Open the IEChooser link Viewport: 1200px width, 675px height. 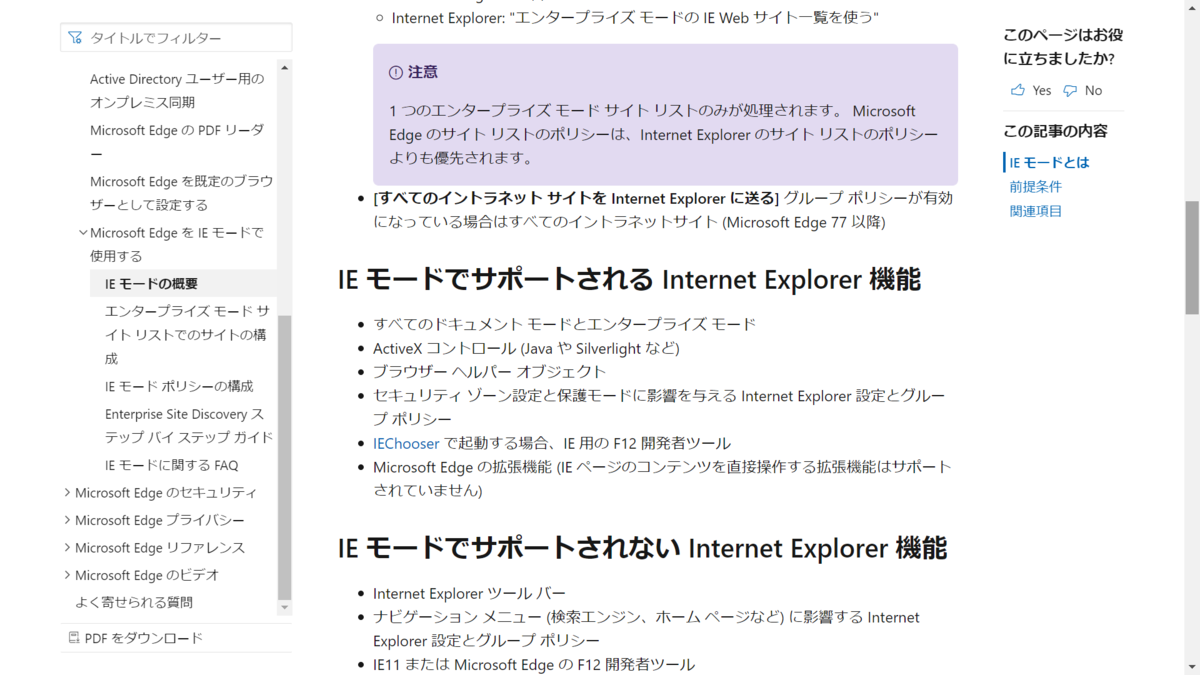[x=406, y=443]
